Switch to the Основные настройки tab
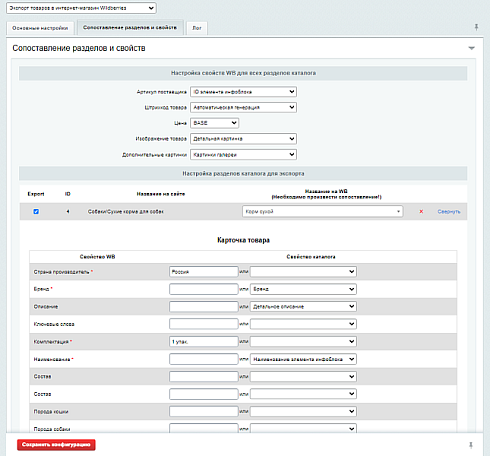This screenshot has height=456, width=490. pos(40,28)
